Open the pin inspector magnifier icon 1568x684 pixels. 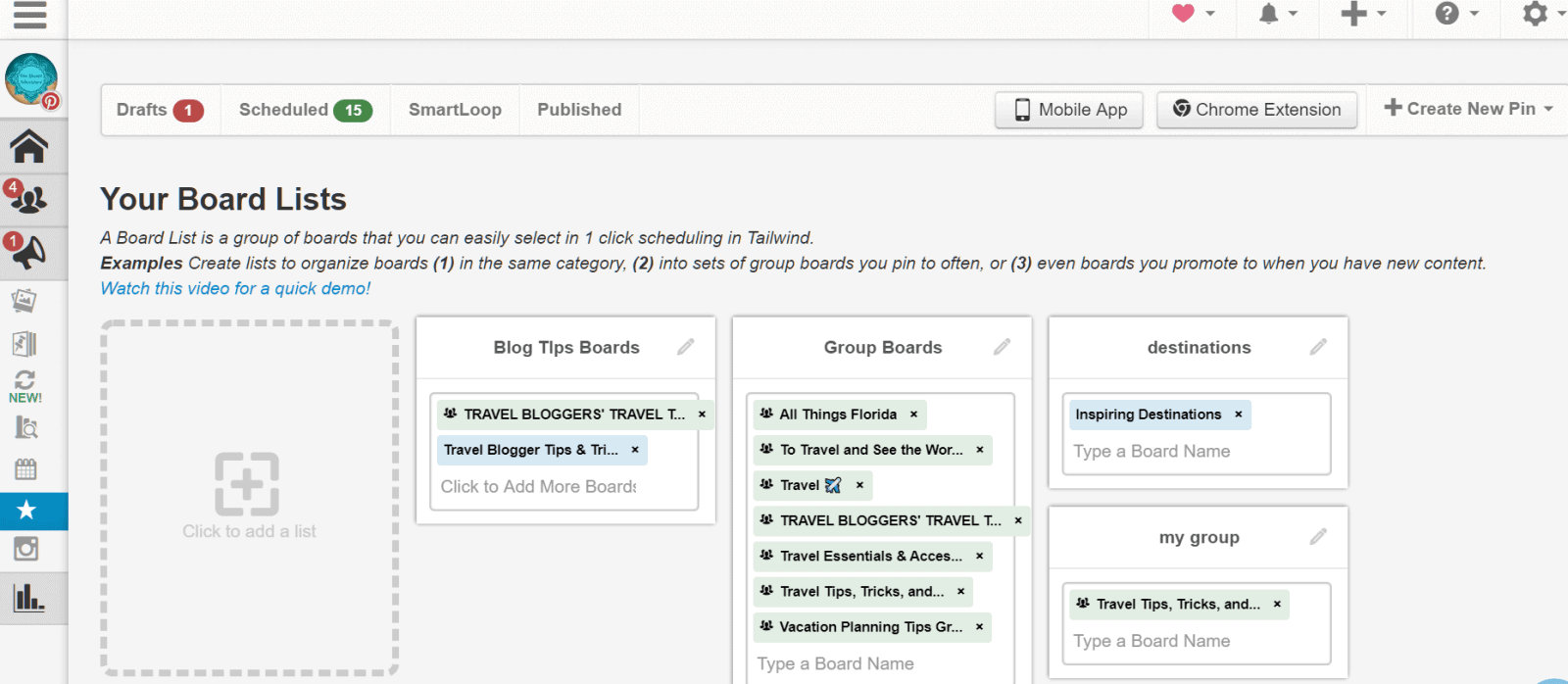pos(26,427)
